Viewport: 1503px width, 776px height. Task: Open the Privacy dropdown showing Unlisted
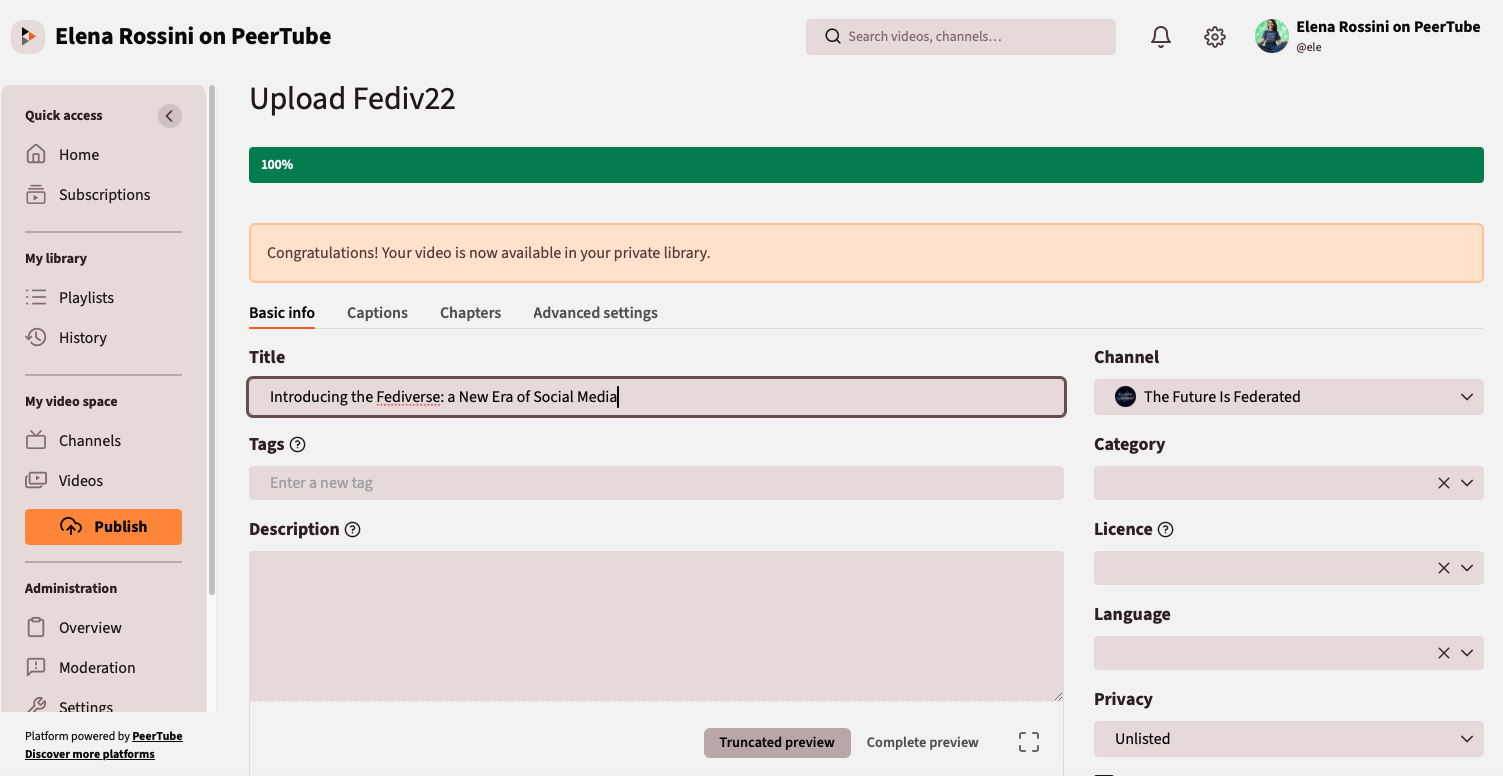click(1289, 739)
